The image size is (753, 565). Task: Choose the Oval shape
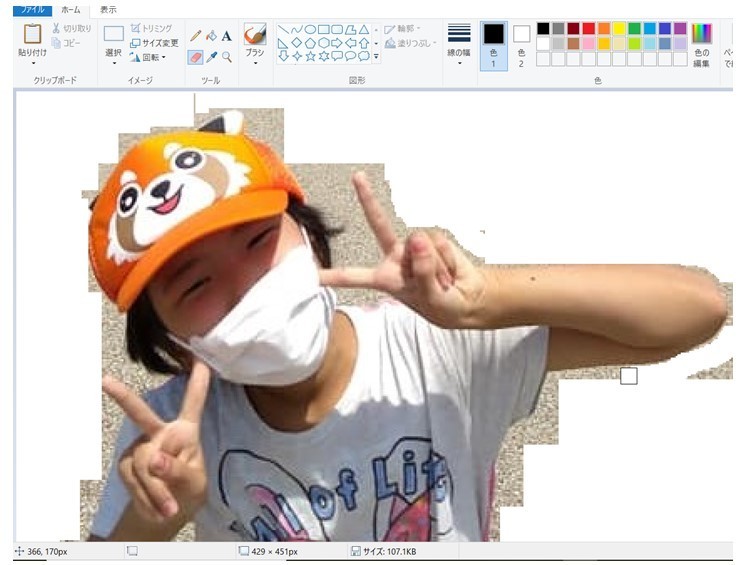click(x=310, y=30)
